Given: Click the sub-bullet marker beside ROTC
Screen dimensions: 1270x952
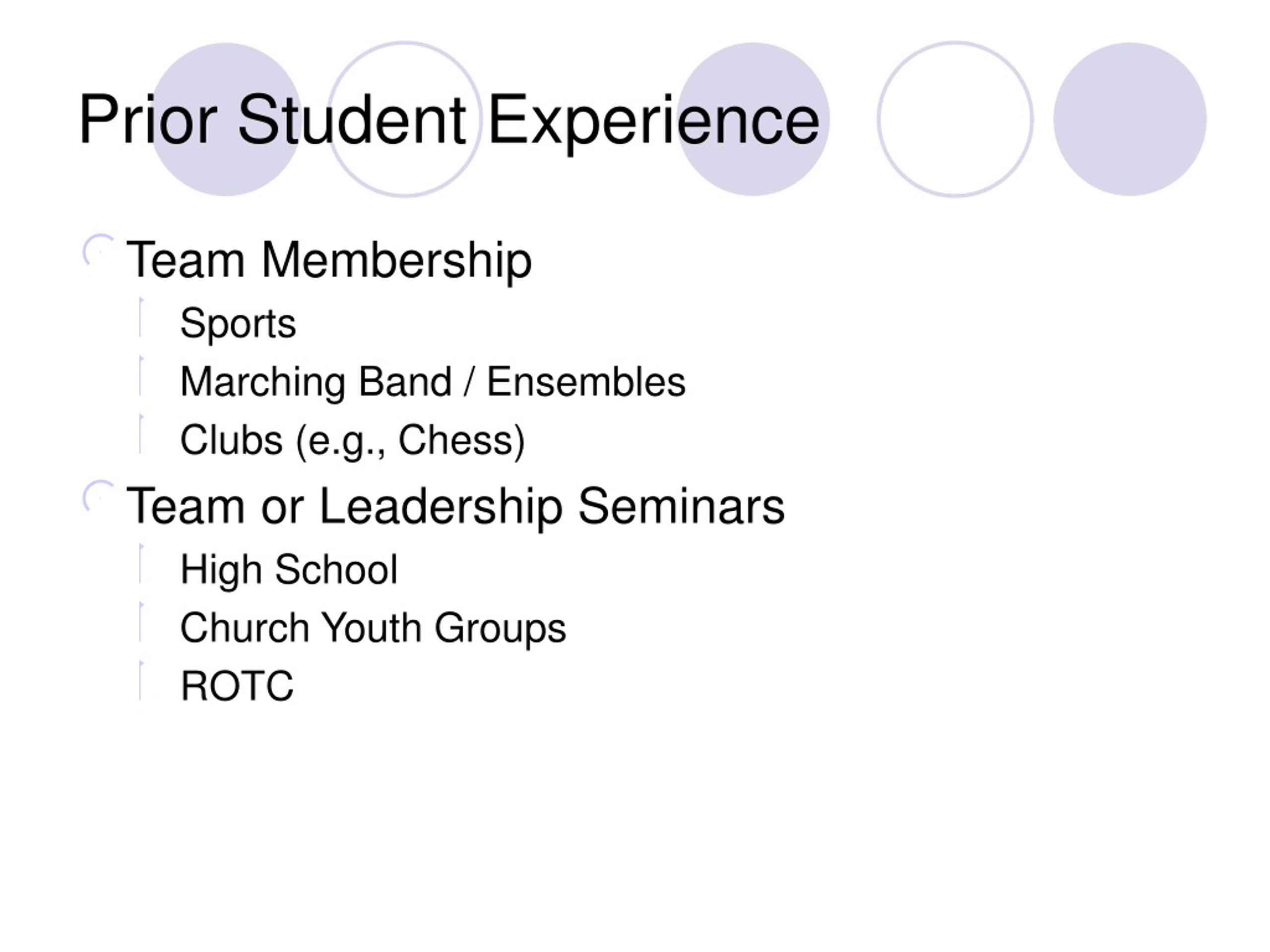Looking at the screenshot, I should tap(141, 681).
